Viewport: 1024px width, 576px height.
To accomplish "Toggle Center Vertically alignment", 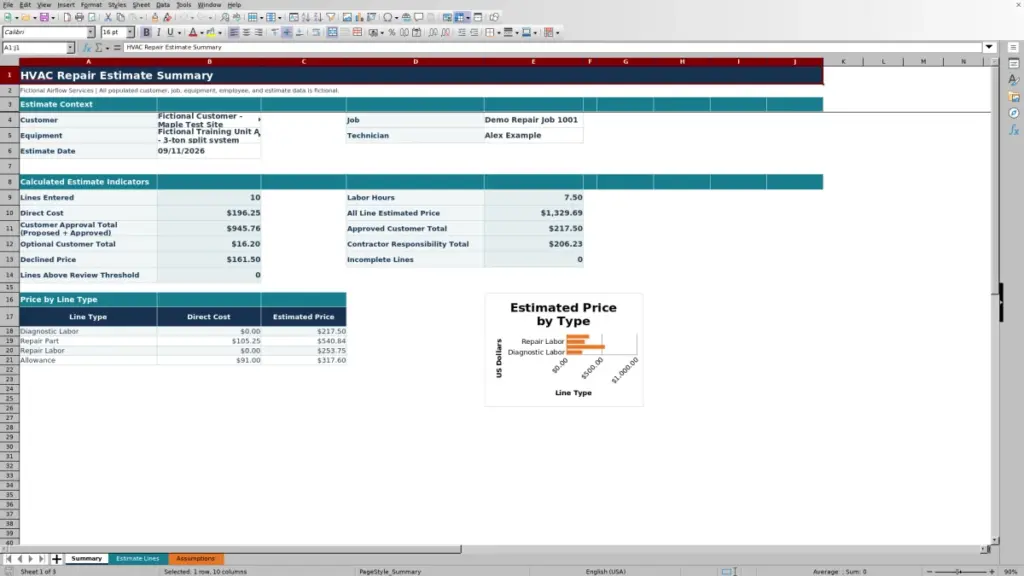I will point(287,32).
